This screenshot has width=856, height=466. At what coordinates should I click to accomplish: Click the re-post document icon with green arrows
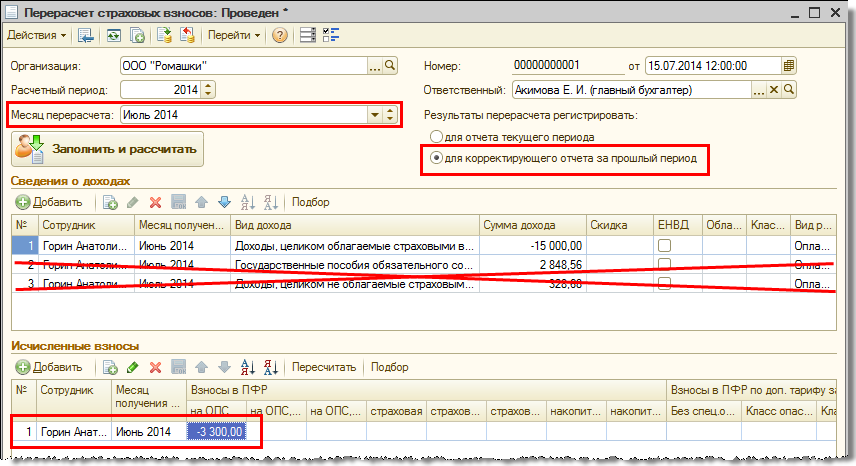tap(114, 35)
